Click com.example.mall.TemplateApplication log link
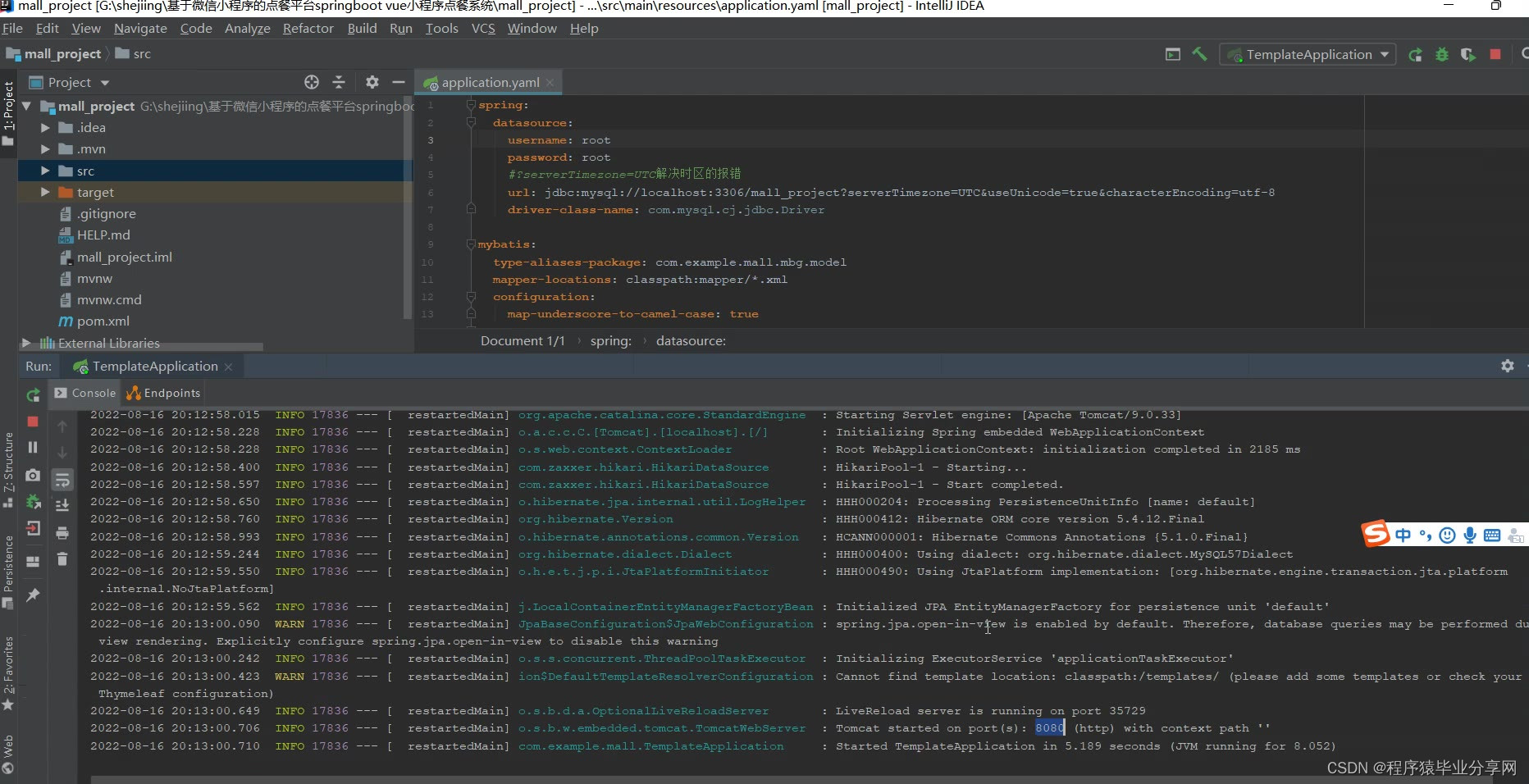 point(650,746)
